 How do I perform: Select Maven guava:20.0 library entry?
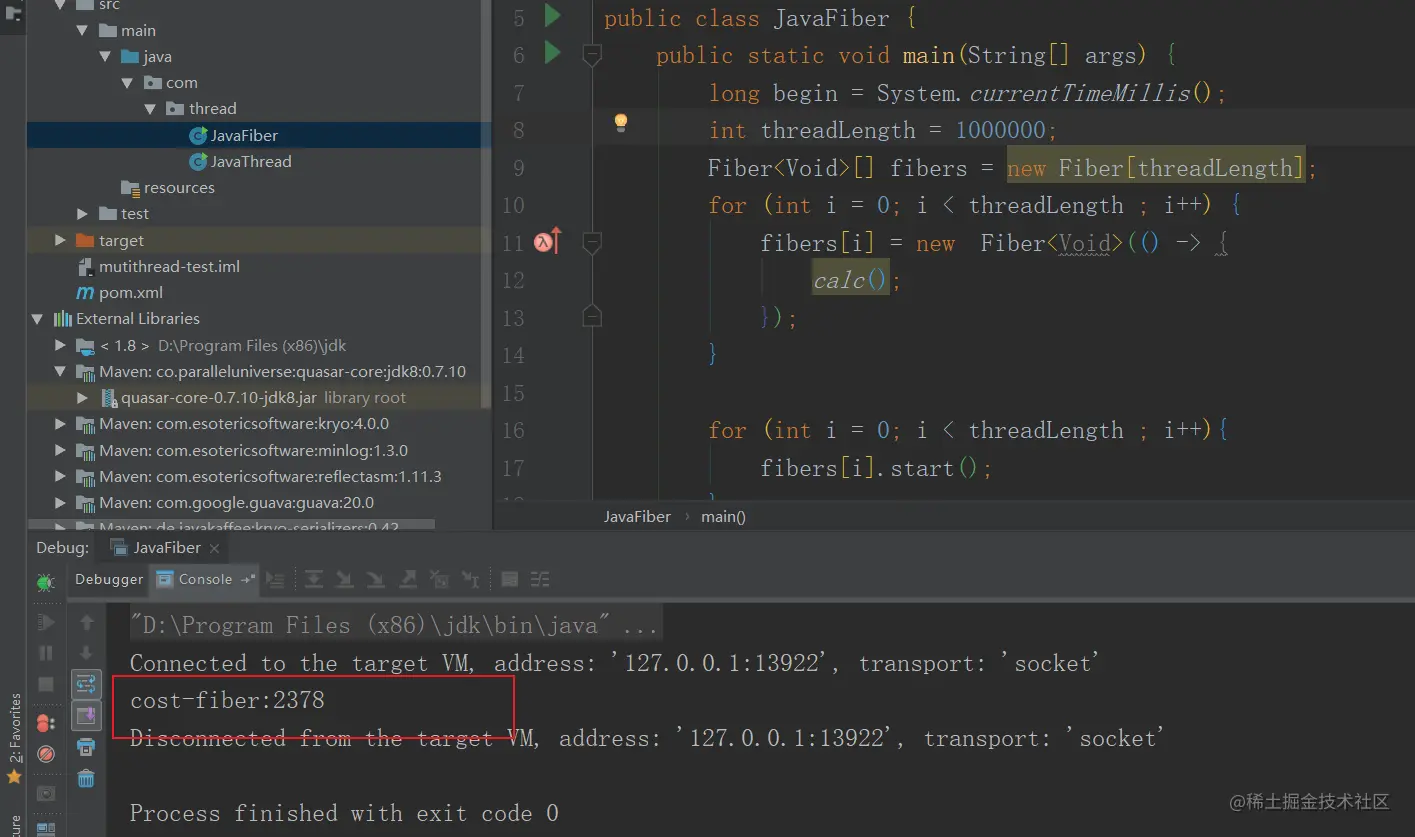point(237,502)
